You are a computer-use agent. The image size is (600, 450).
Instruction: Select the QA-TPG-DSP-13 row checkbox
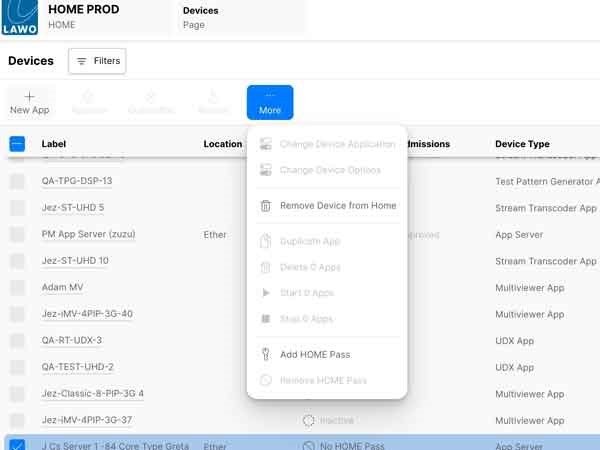[17, 181]
